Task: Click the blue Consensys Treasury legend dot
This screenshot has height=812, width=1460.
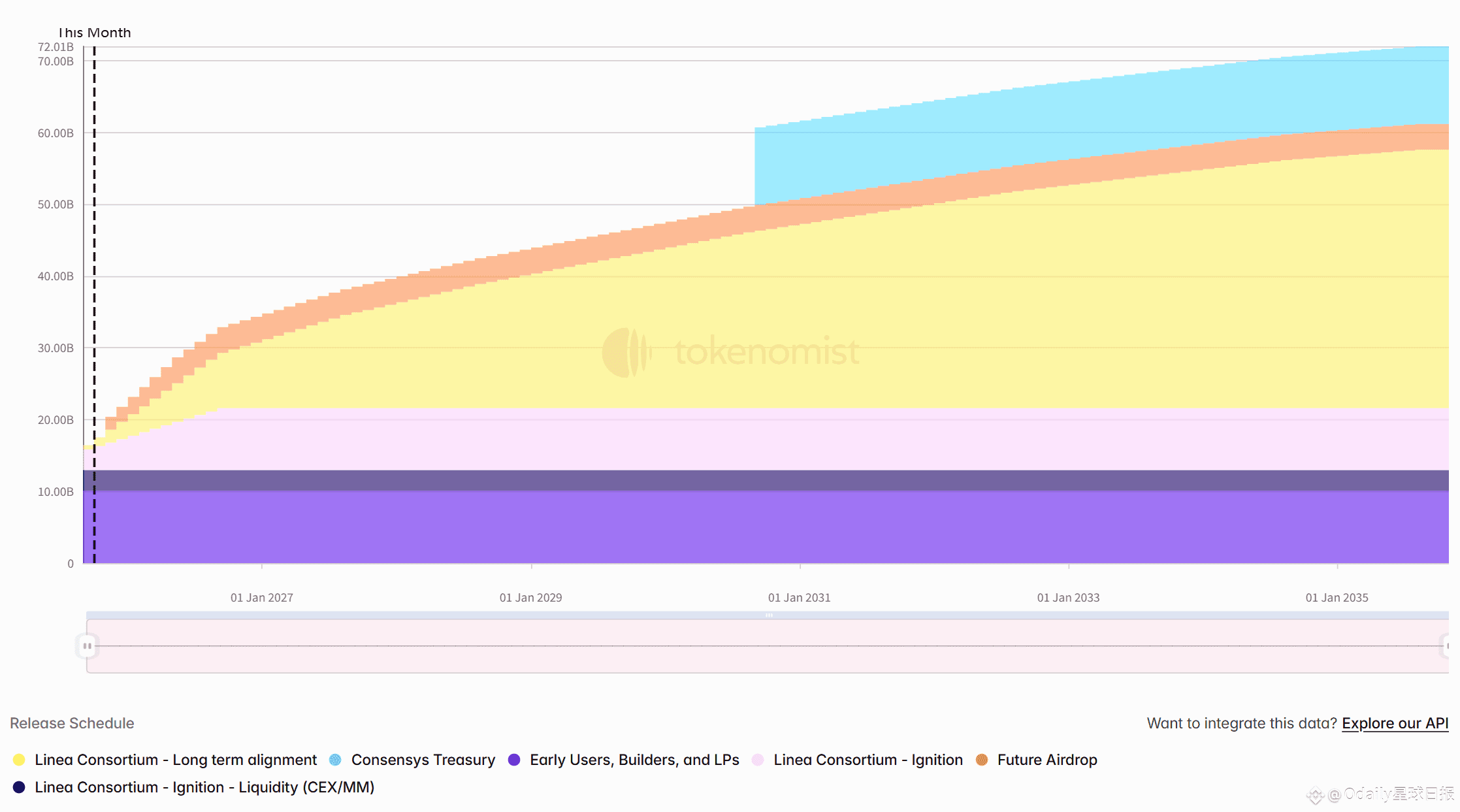Action: (335, 760)
